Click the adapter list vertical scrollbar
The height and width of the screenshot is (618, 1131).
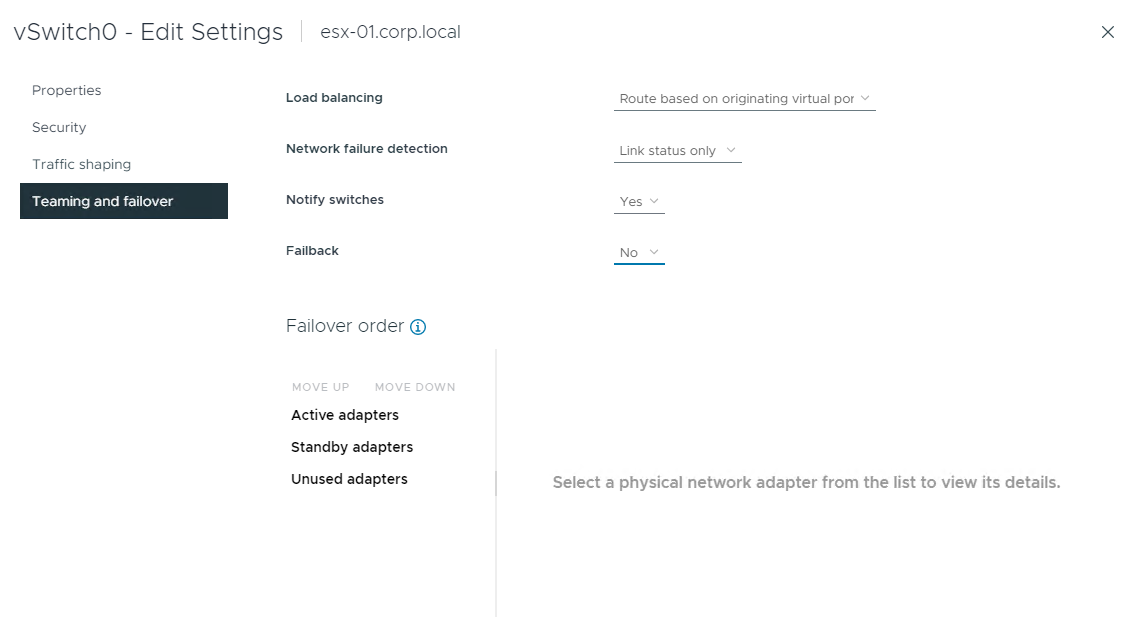[496, 483]
